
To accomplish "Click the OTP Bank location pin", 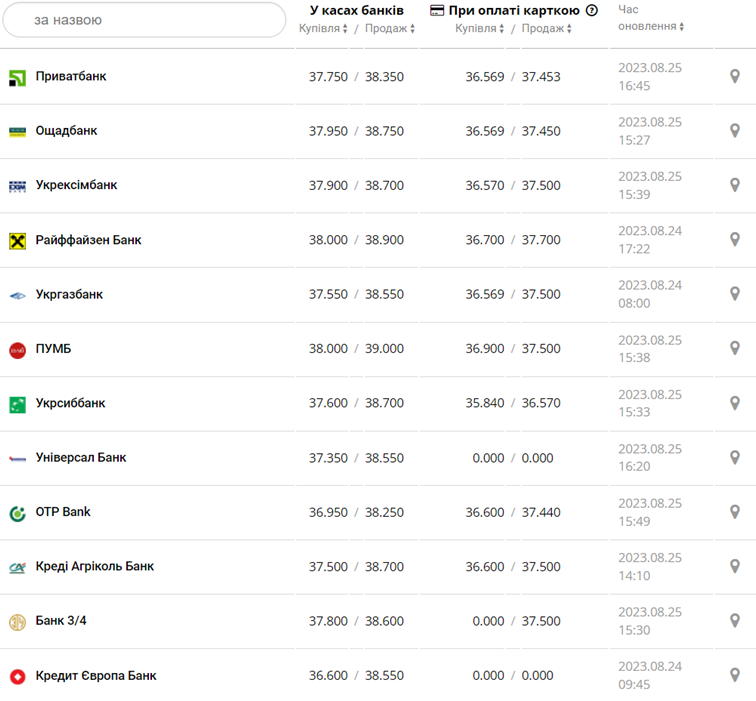I will click(734, 512).
